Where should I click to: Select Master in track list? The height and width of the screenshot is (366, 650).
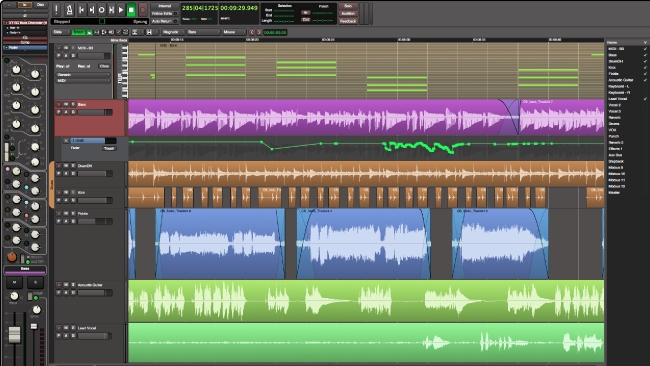point(614,192)
